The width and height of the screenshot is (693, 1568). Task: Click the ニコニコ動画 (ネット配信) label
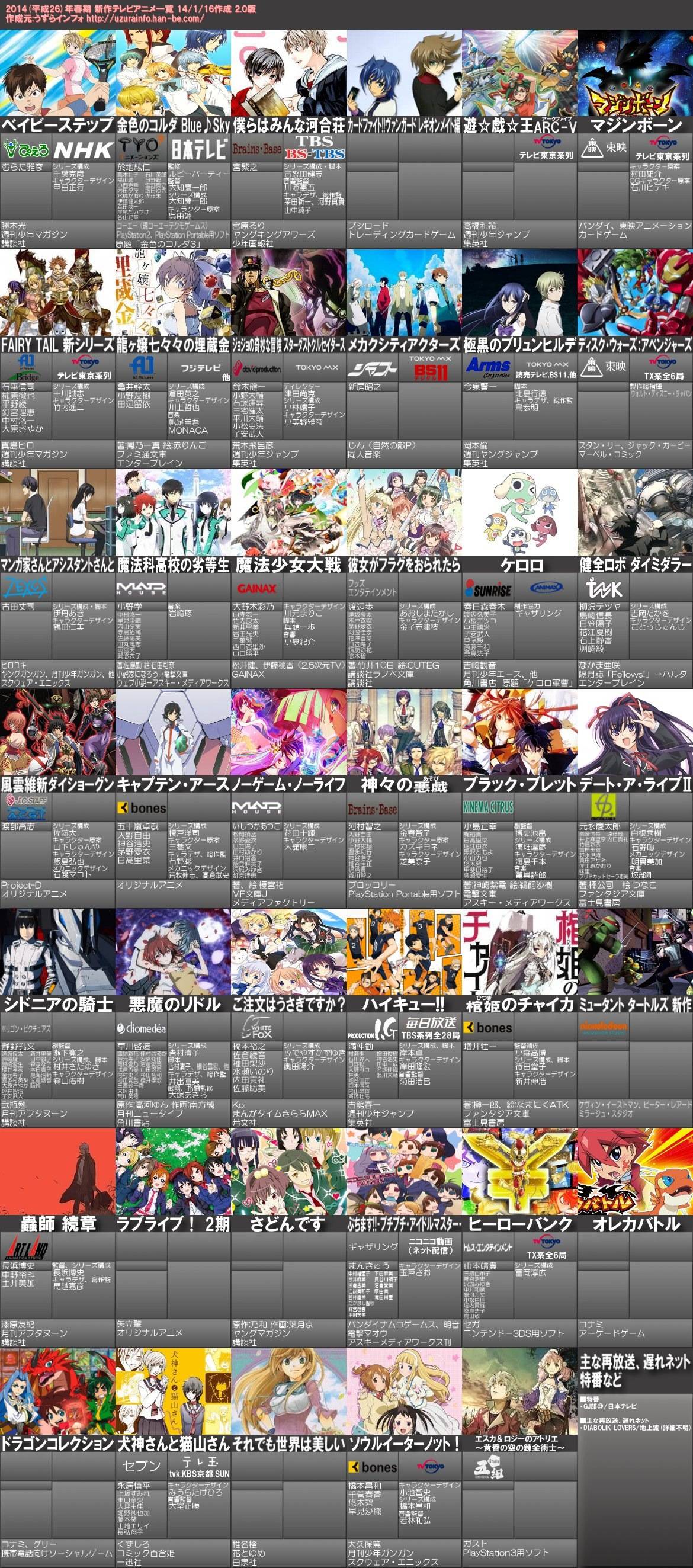pos(430,1245)
